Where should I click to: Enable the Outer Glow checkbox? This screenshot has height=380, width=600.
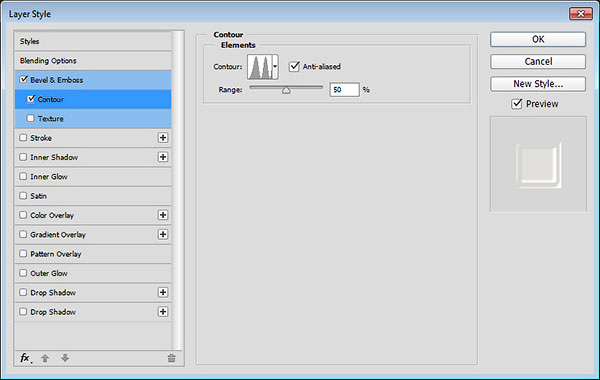pos(23,272)
